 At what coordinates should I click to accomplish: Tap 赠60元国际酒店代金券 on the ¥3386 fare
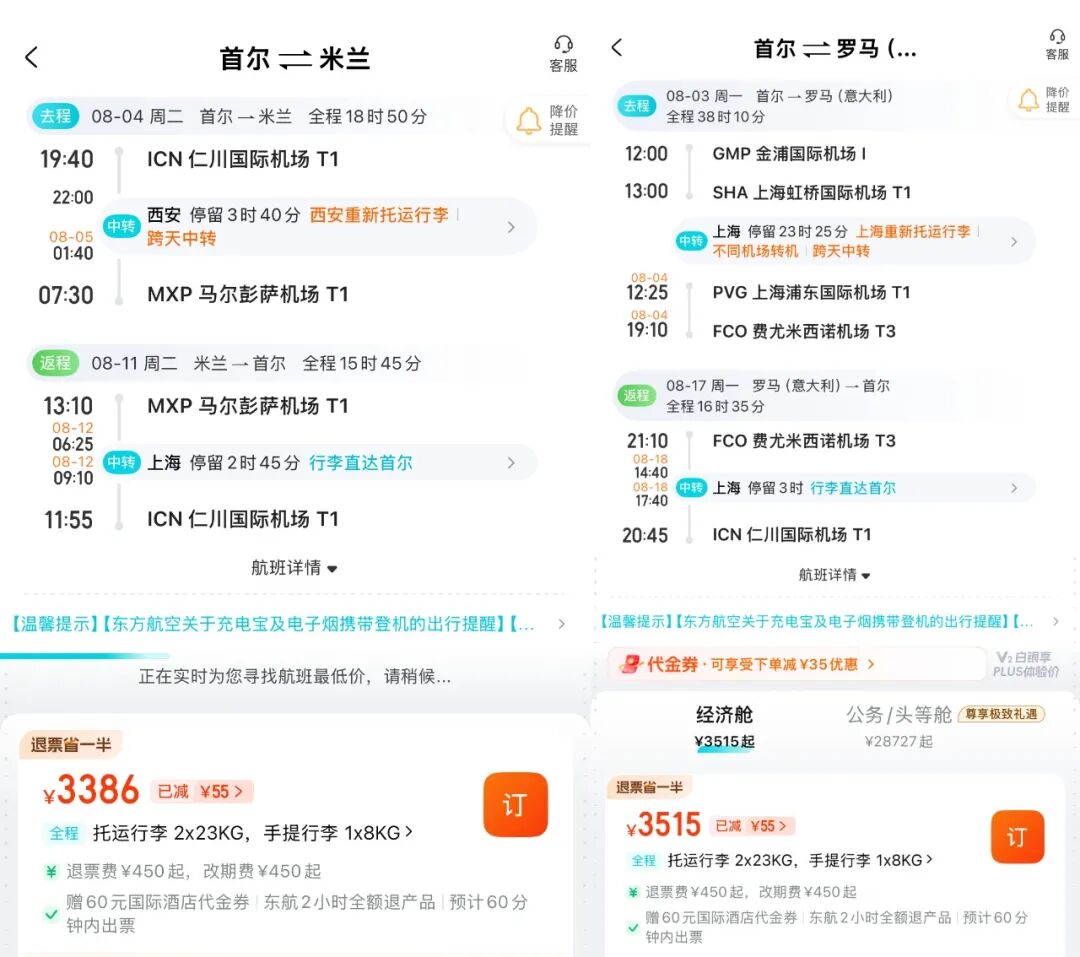coord(158,902)
